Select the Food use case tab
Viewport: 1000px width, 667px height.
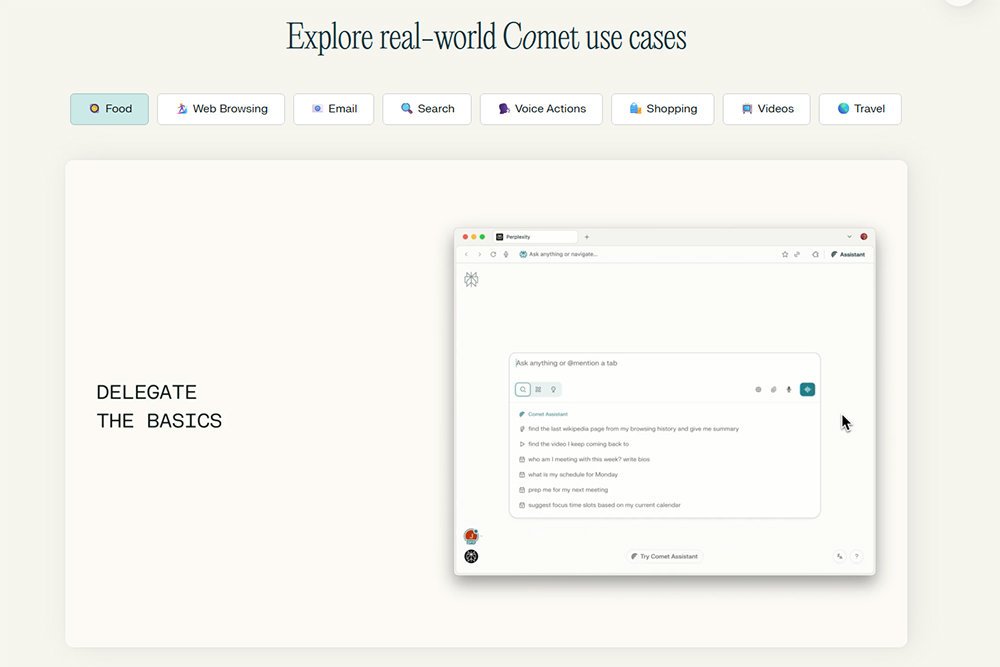109,109
